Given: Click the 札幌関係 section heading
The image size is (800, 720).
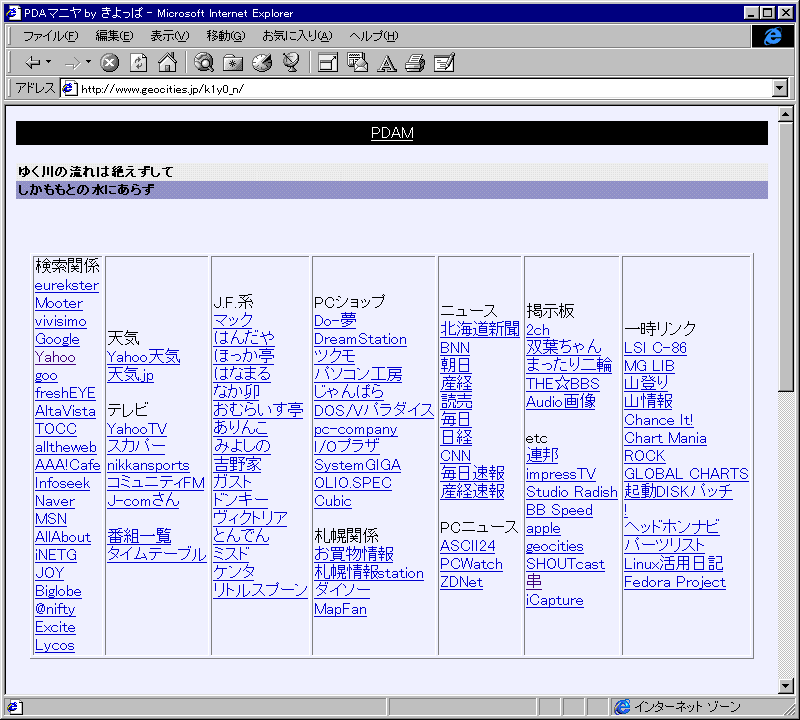Looking at the screenshot, I should 346,536.
